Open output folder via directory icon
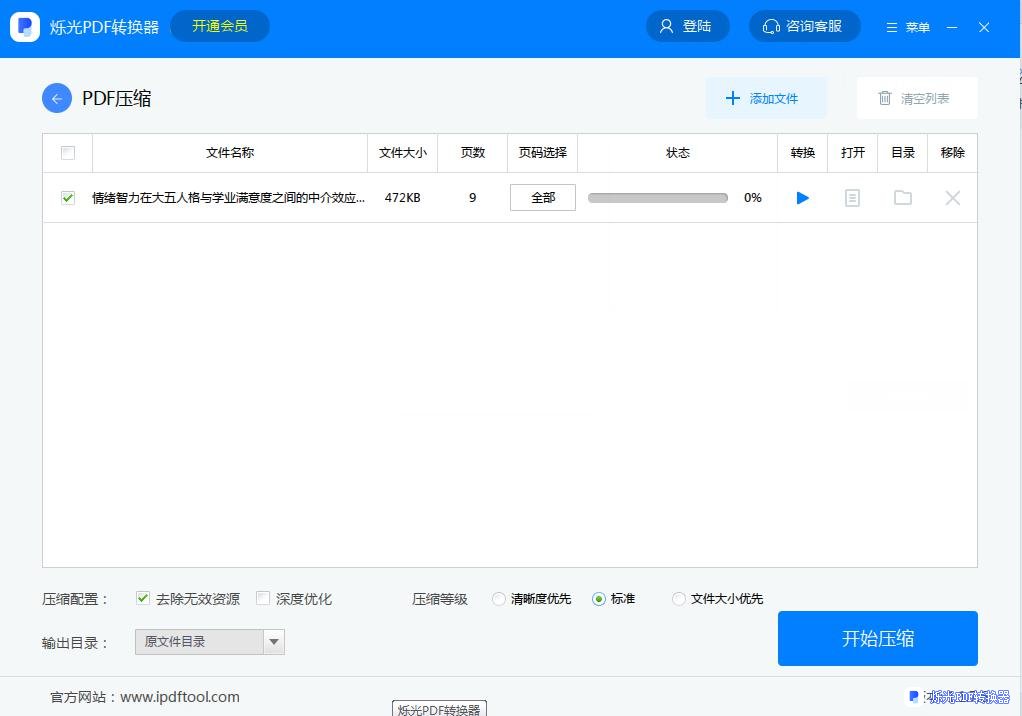1022x716 pixels. (903, 197)
